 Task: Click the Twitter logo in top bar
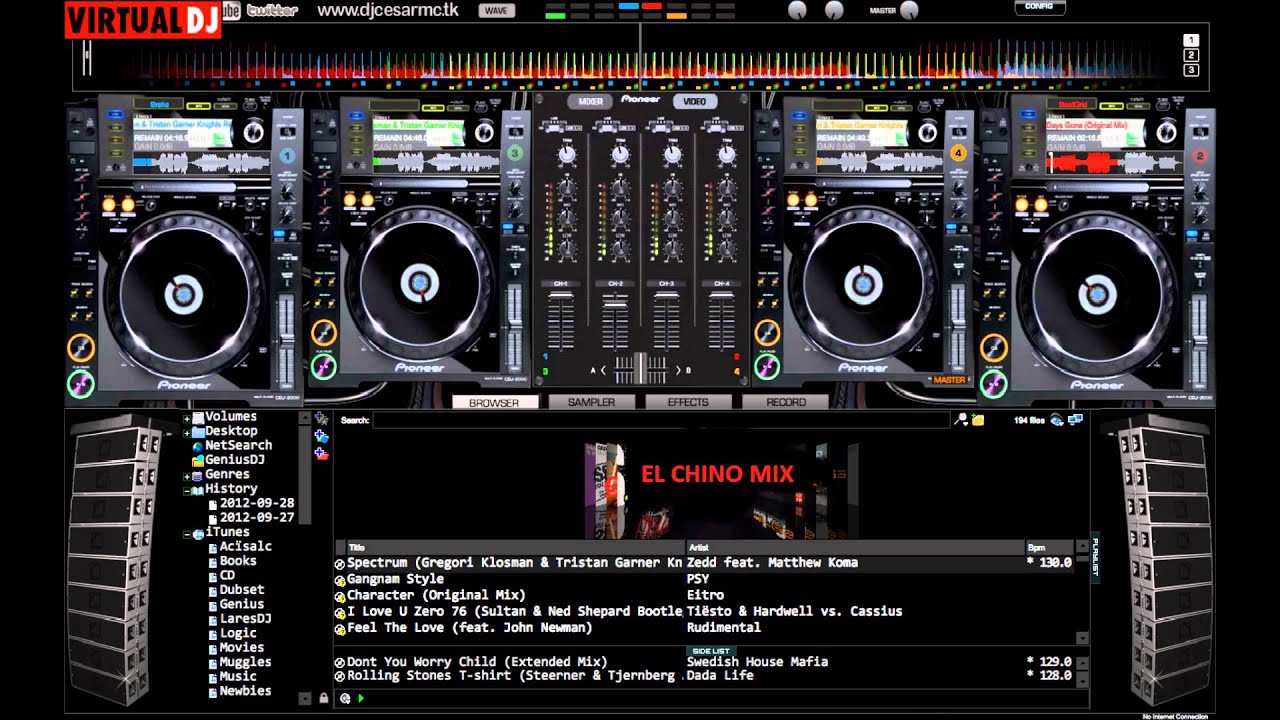272,11
